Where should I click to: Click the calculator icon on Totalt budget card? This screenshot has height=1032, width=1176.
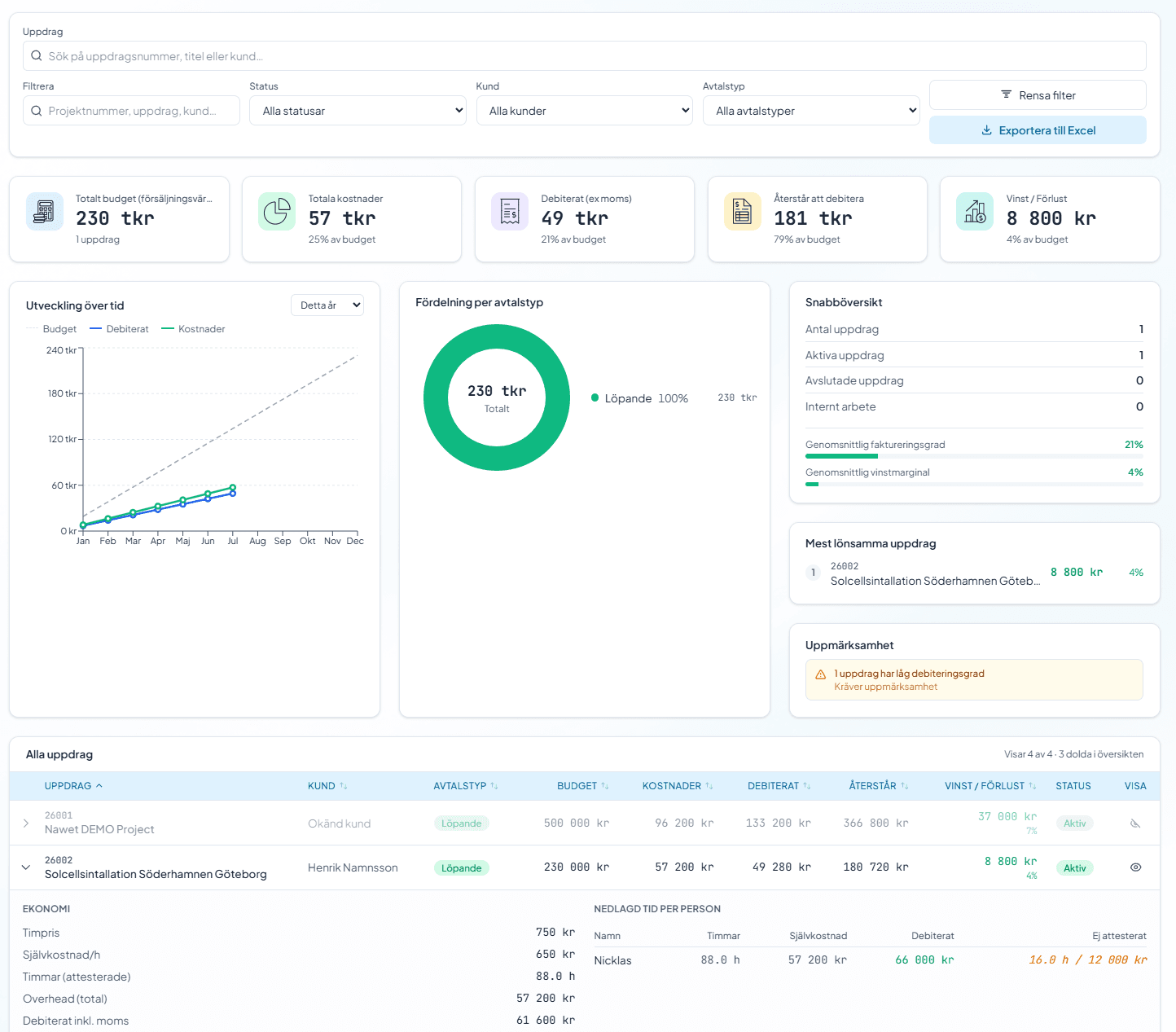[45, 212]
